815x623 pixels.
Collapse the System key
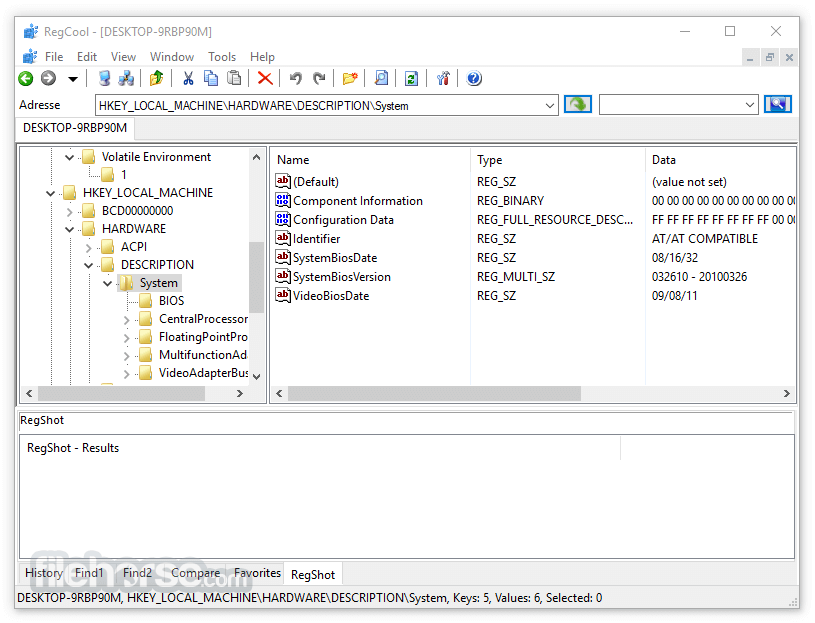108,283
